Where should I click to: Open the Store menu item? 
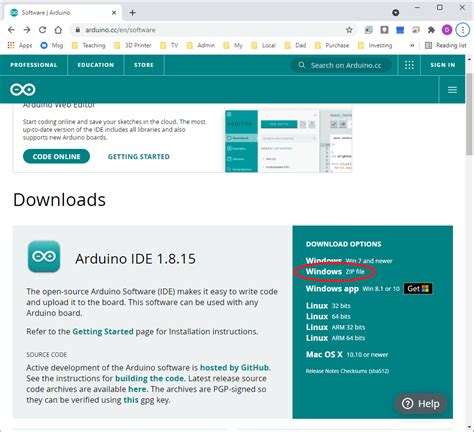pyautogui.click(x=144, y=65)
